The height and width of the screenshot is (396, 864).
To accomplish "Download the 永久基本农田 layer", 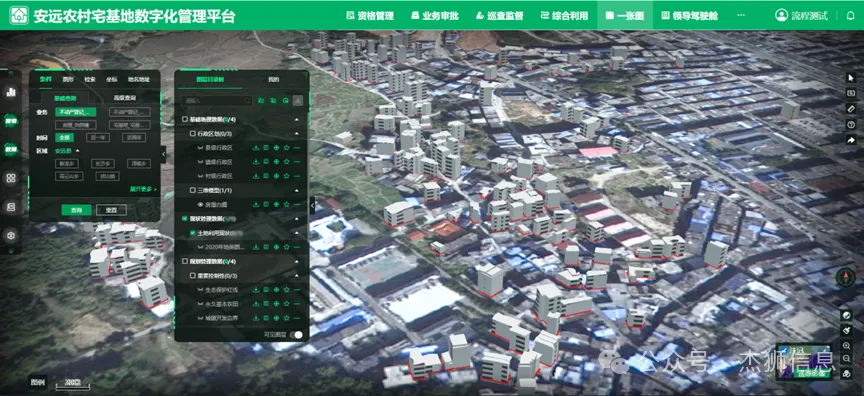I will [x=256, y=304].
